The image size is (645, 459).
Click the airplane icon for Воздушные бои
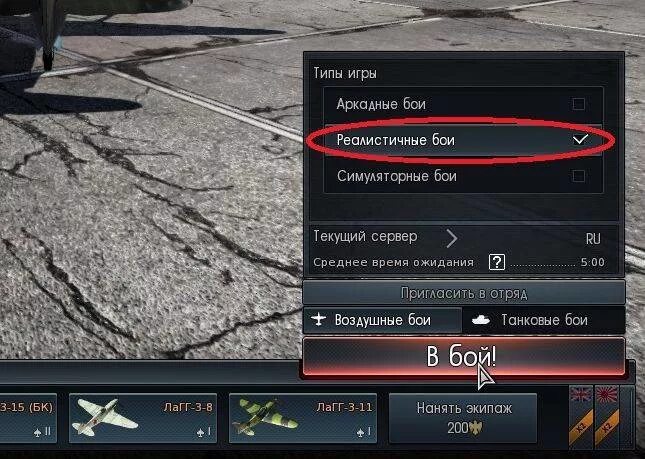tap(318, 320)
